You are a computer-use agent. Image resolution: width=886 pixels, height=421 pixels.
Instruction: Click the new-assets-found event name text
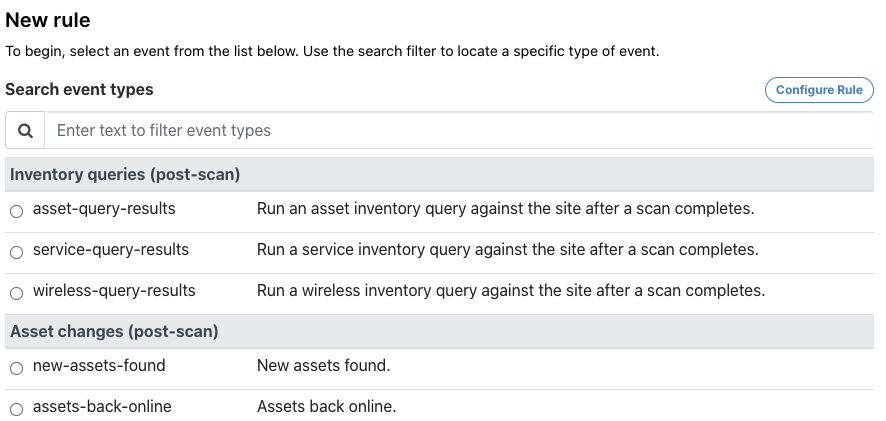99,366
